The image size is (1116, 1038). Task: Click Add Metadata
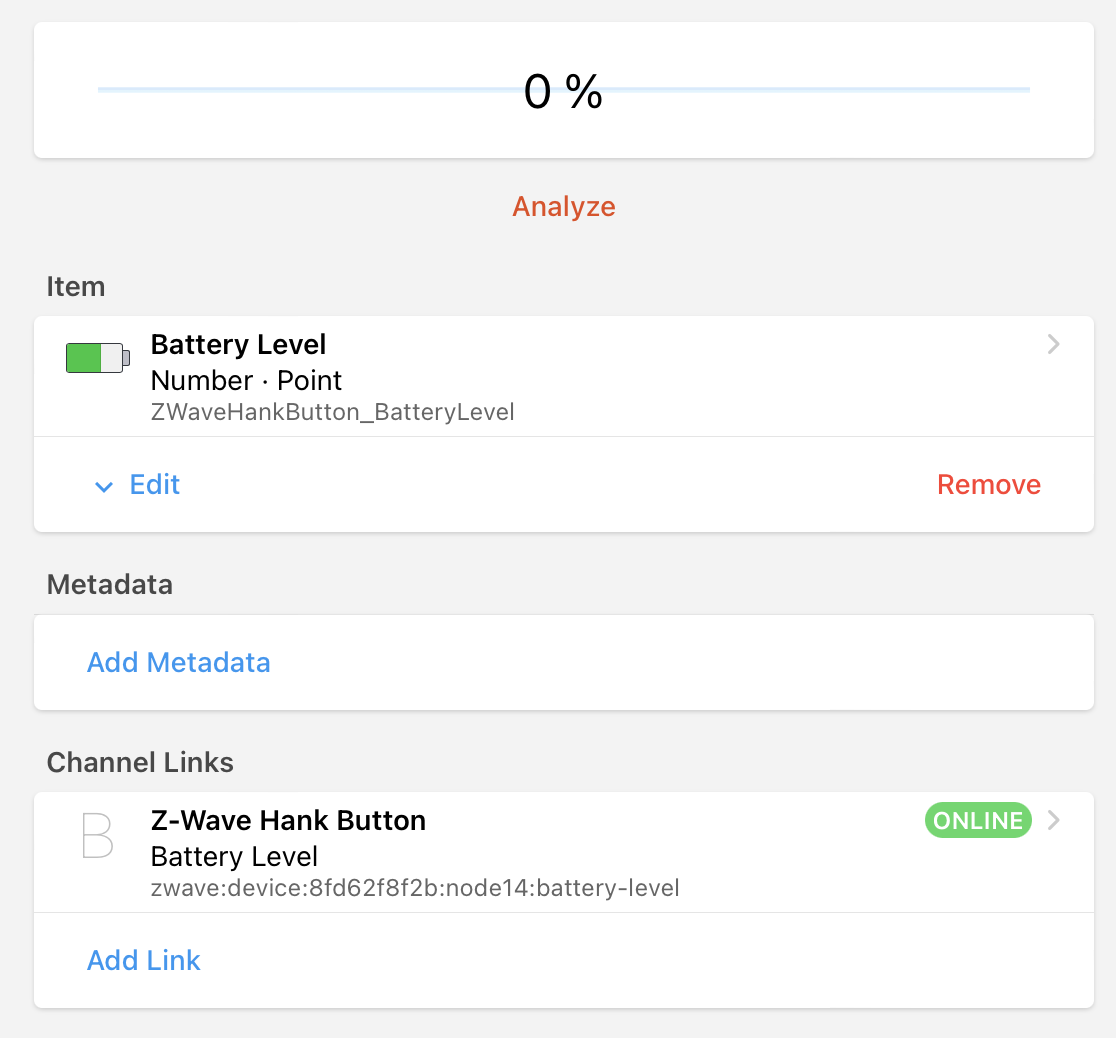(178, 663)
